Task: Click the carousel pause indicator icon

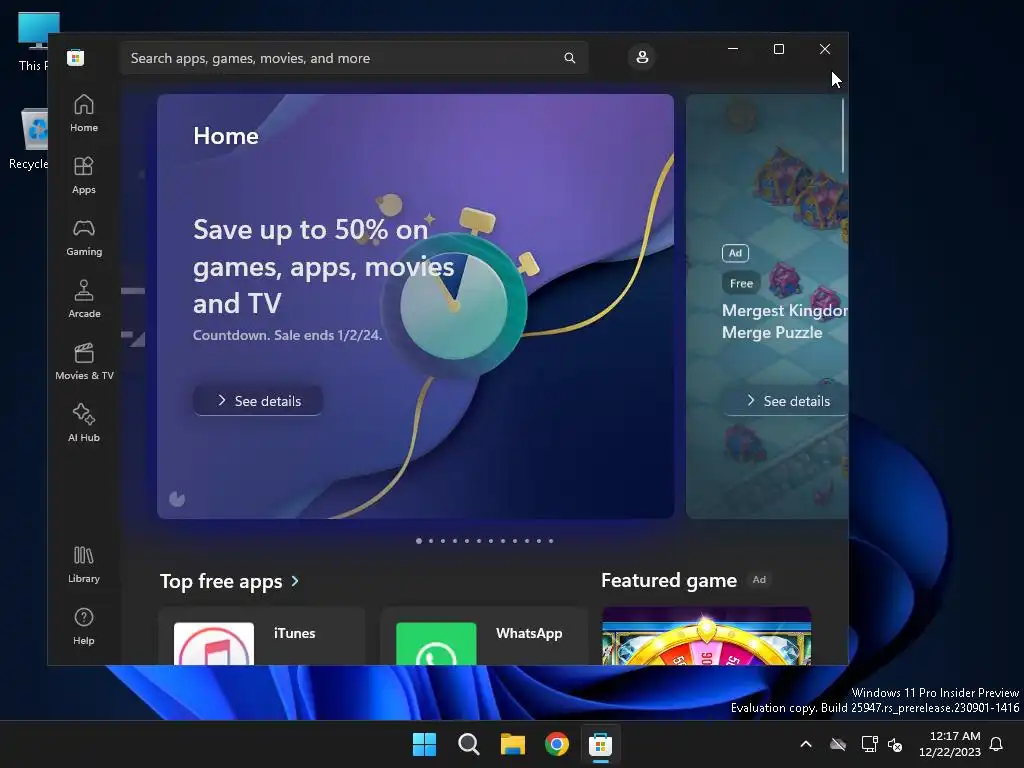Action: point(177,499)
